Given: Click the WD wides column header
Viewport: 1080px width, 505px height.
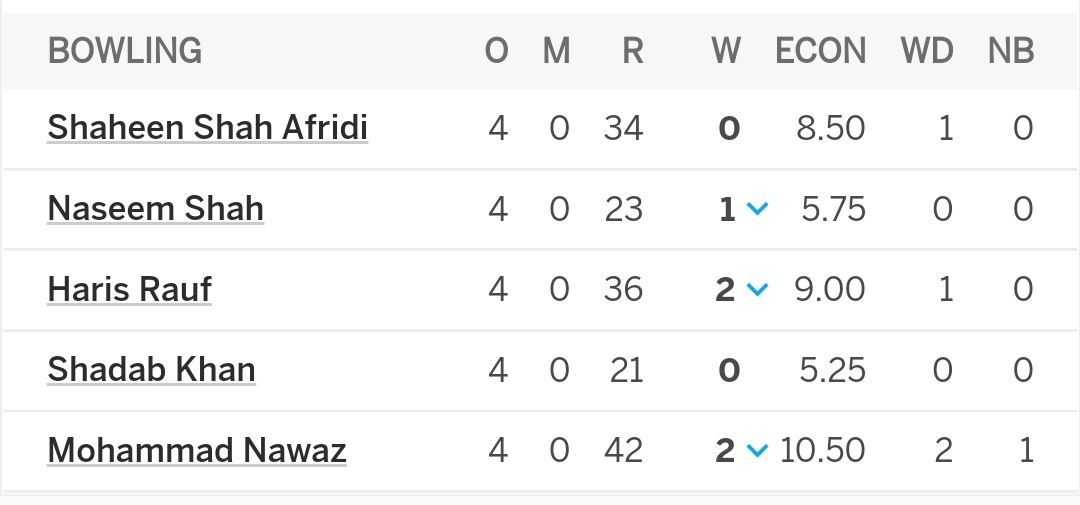Looking at the screenshot, I should (x=927, y=51).
